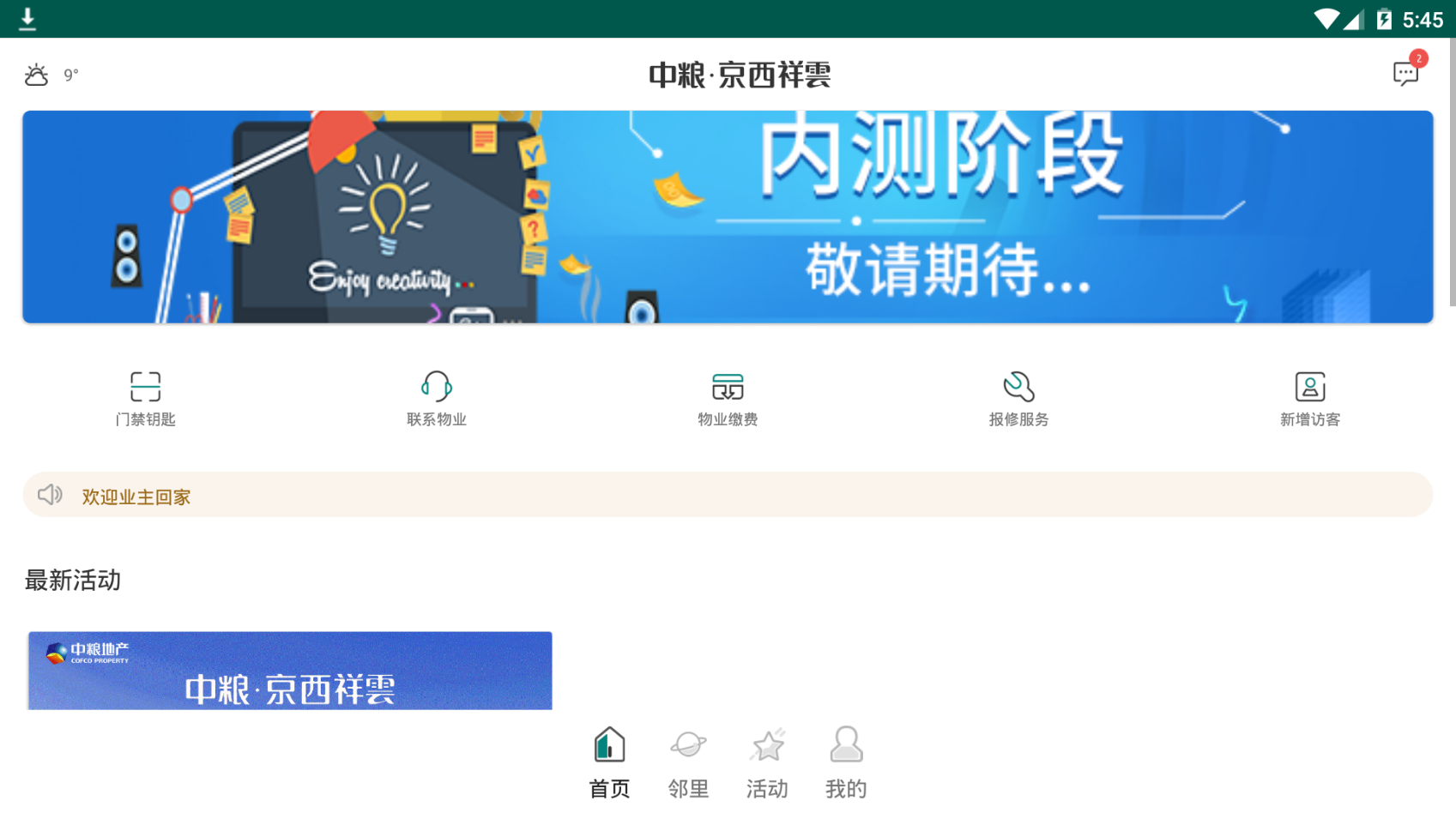Open the 门禁钥匙 access key scanner icon
Screen dimensions: 1456x819
[145, 387]
